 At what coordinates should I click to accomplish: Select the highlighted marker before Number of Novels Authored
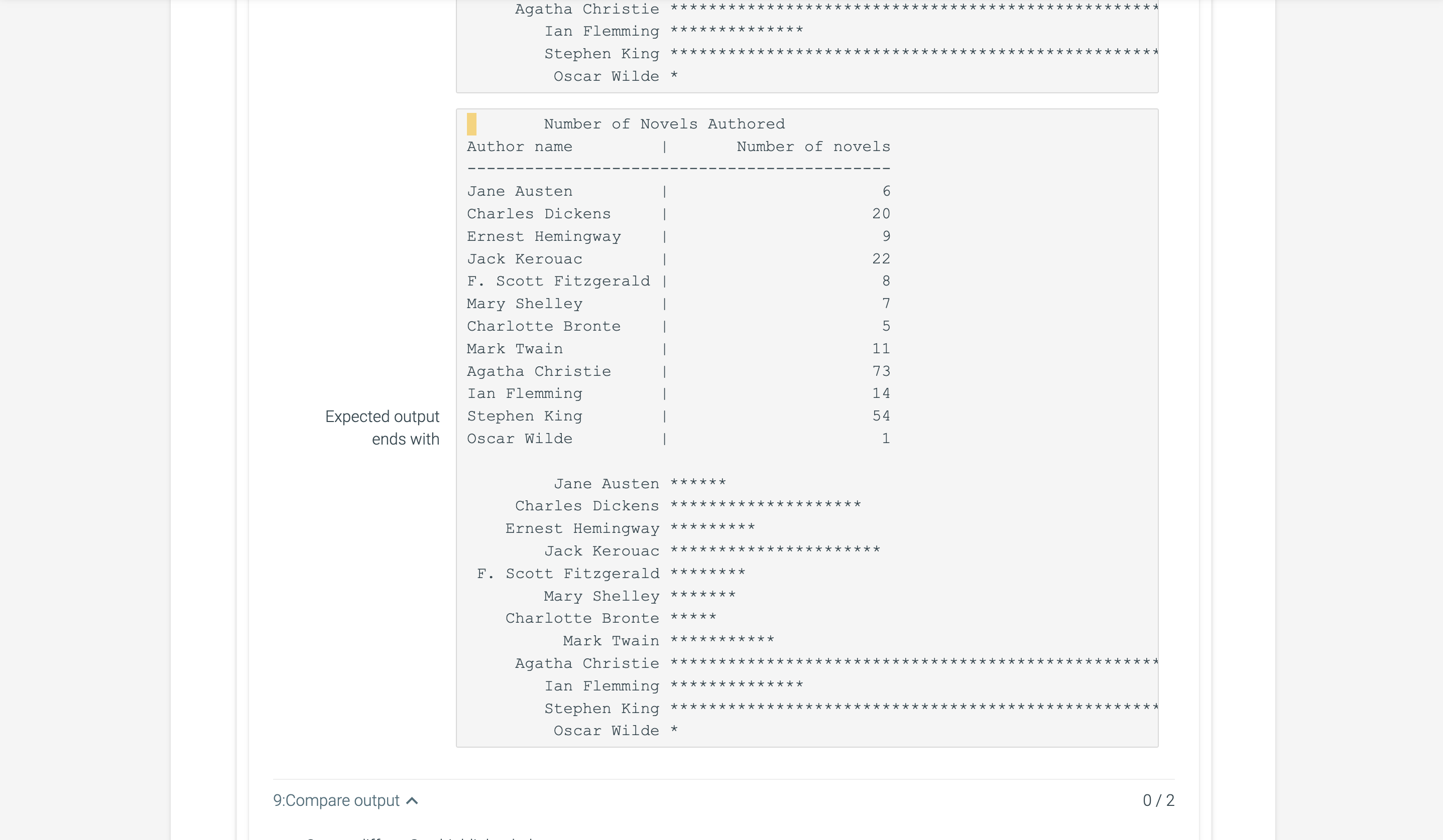[x=471, y=123]
